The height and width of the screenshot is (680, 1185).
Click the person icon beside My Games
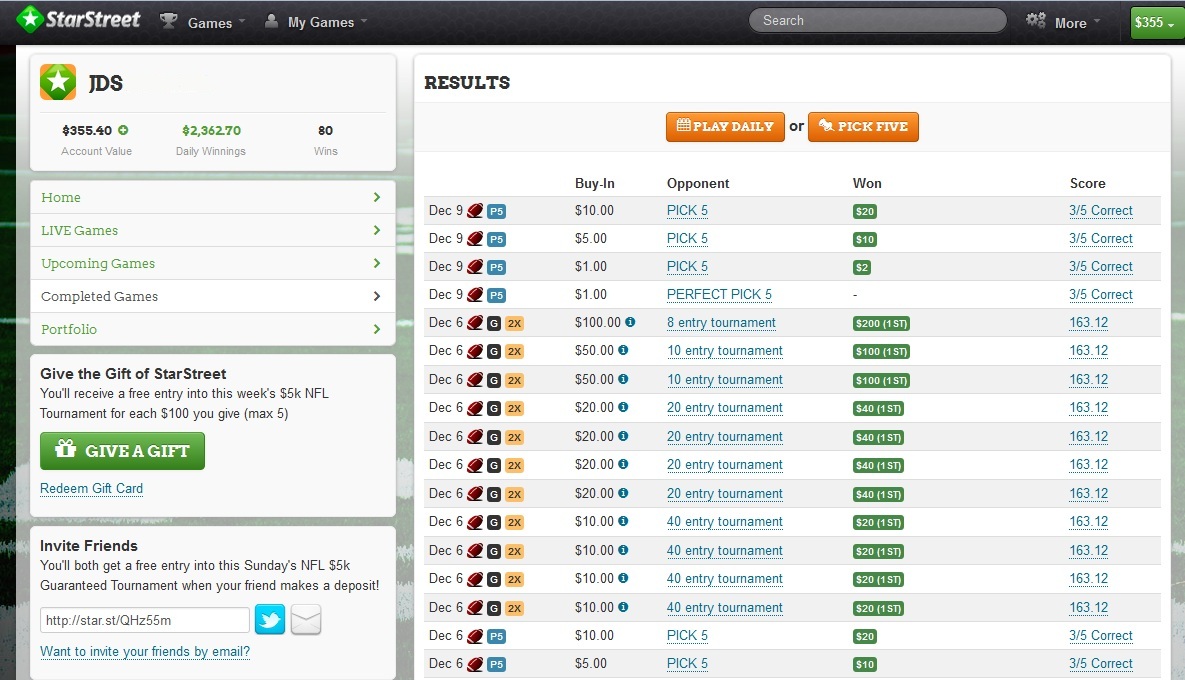coord(271,20)
